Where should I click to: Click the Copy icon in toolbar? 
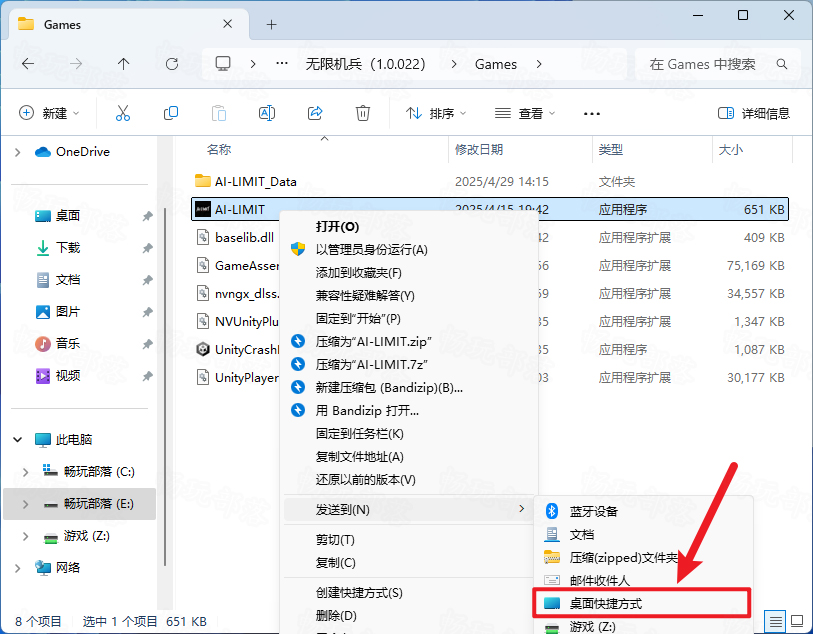click(171, 113)
